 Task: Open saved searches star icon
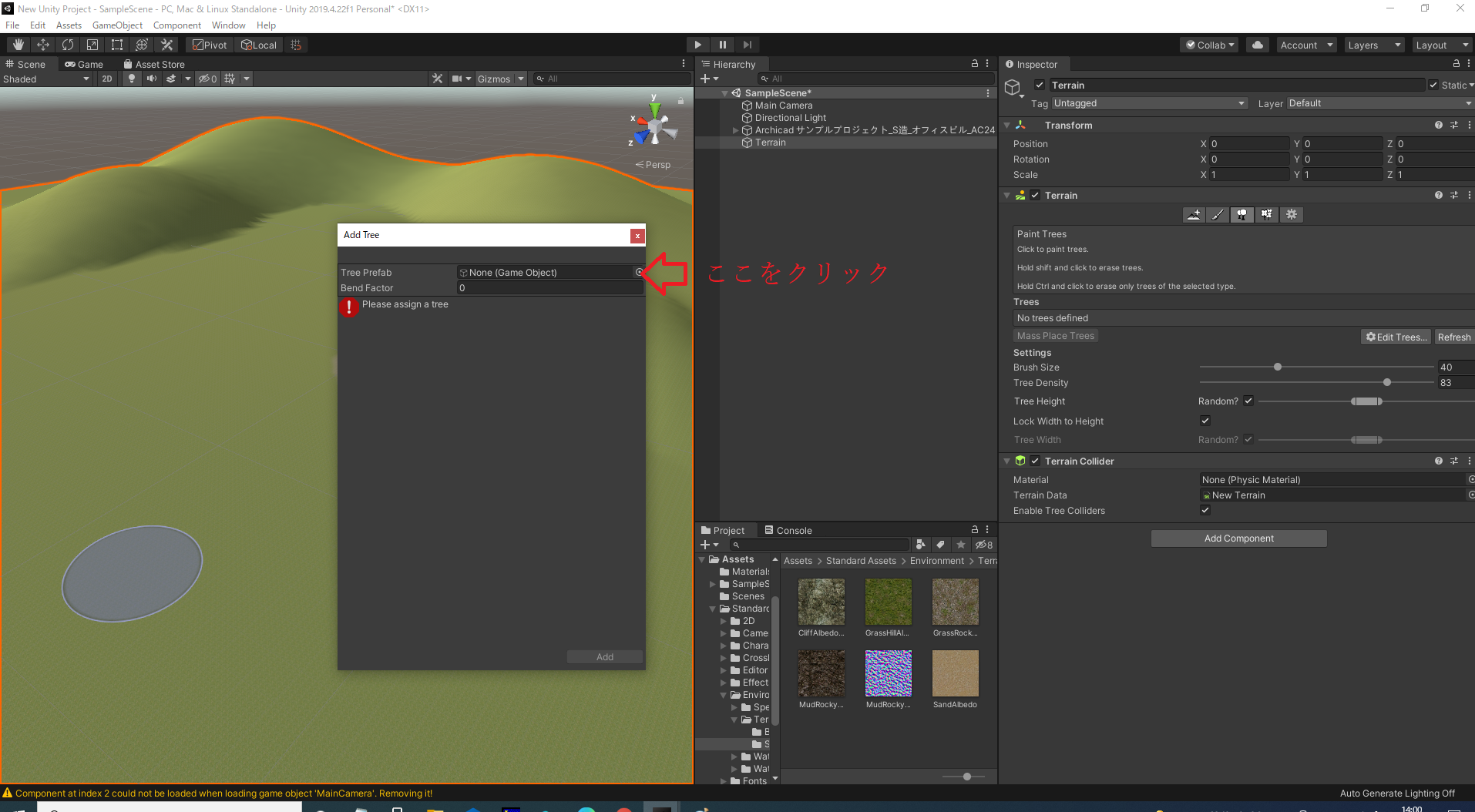[x=960, y=545]
